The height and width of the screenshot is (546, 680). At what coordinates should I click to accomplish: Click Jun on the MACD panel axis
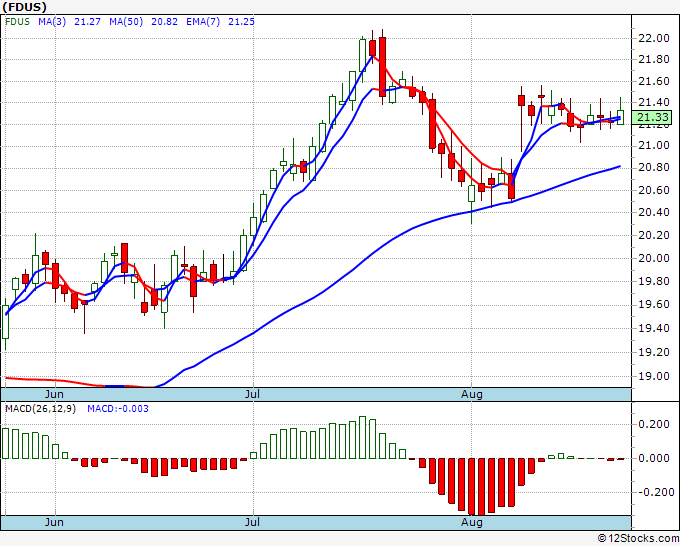tap(54, 522)
